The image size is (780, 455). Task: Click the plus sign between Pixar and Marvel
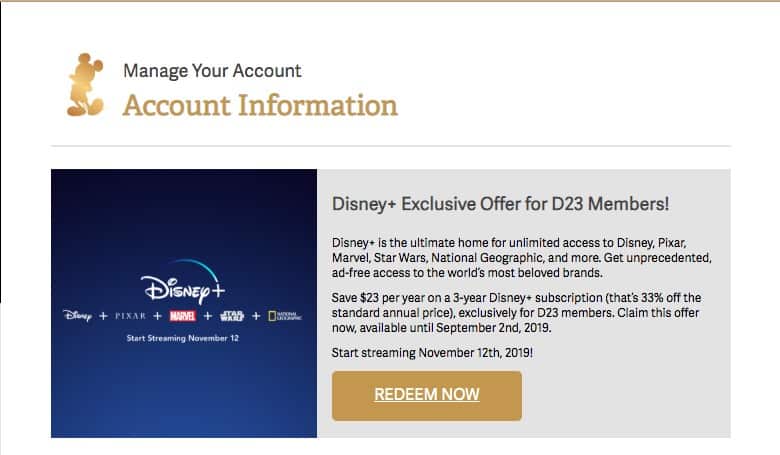point(158,316)
